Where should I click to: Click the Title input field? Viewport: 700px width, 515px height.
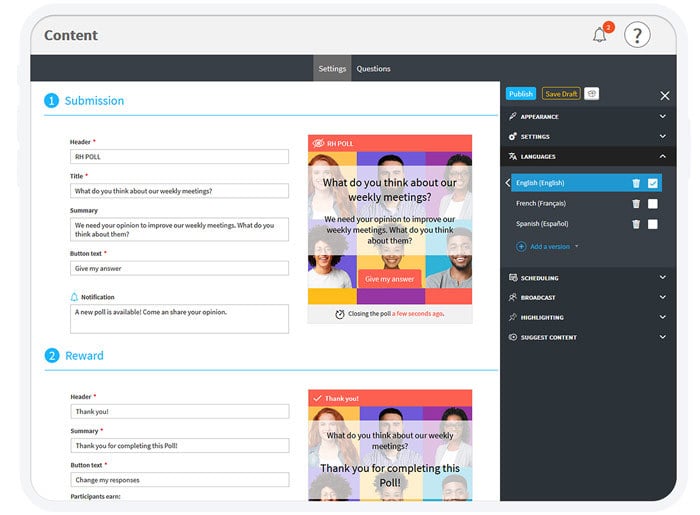coord(179,191)
